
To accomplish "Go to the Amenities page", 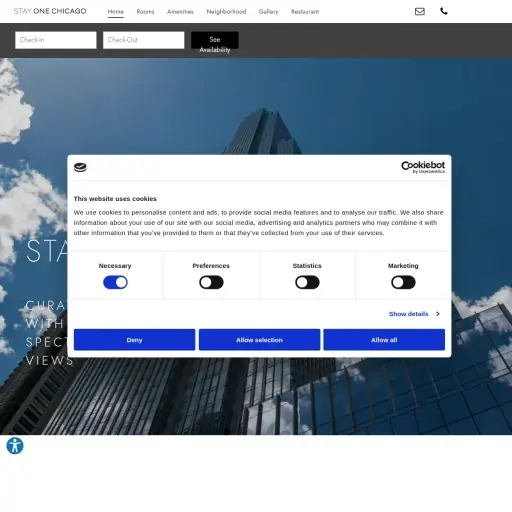I will 180,12.
